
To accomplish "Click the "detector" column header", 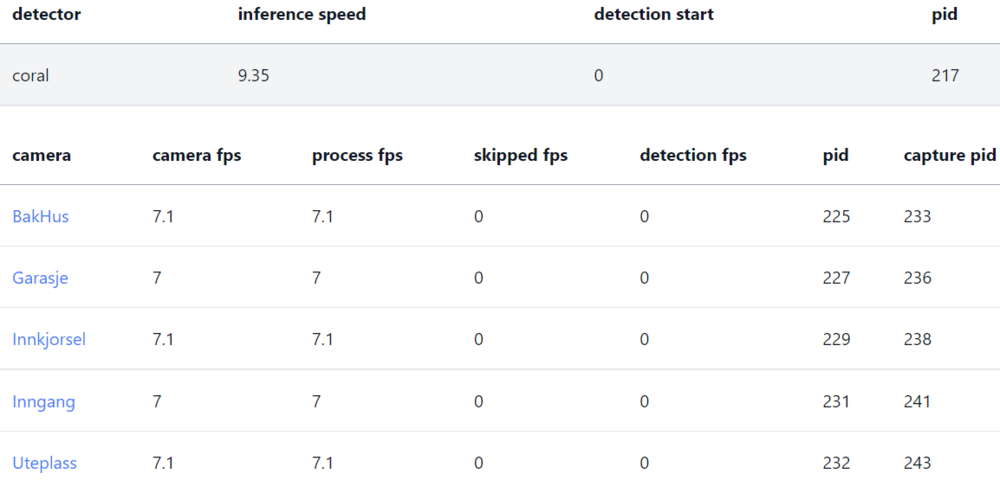I will [46, 15].
